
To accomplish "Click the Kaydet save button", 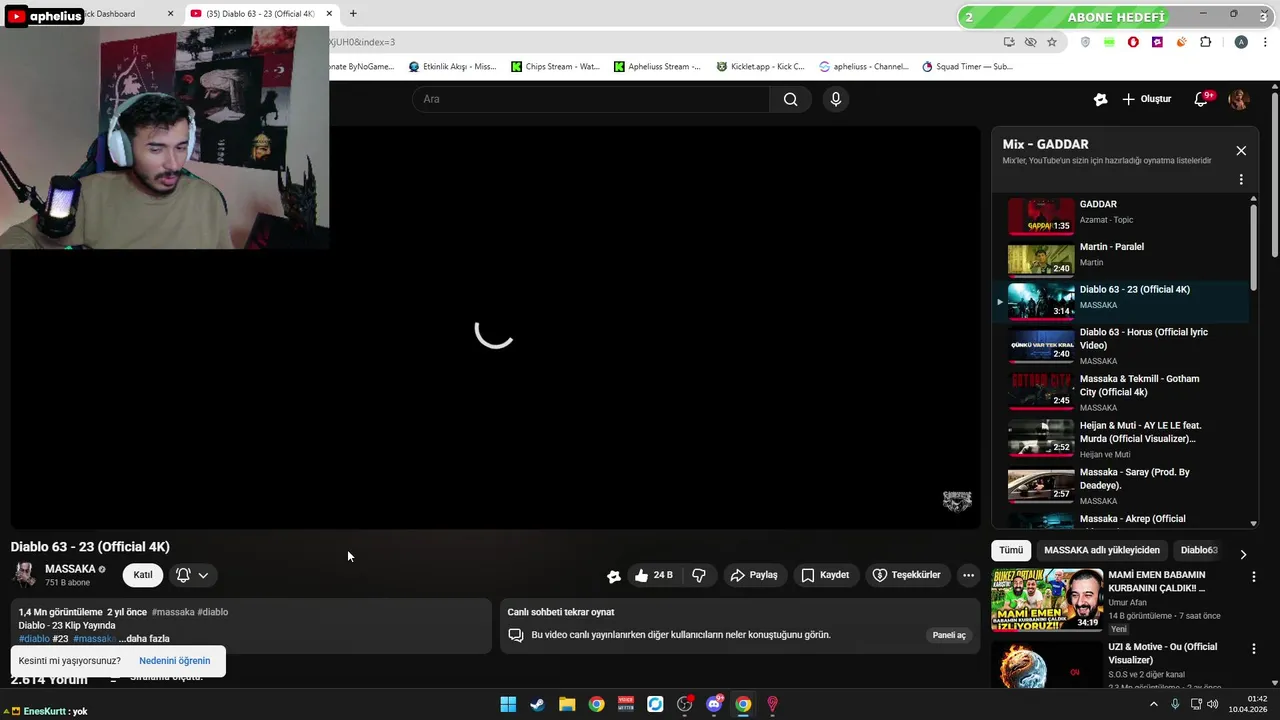I will coord(825,575).
